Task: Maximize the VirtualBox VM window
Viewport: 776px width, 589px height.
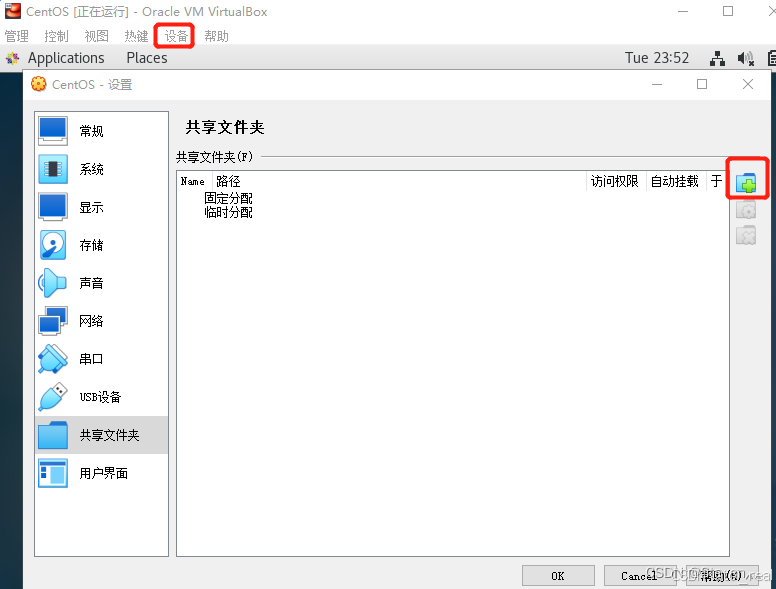Action: (x=728, y=11)
